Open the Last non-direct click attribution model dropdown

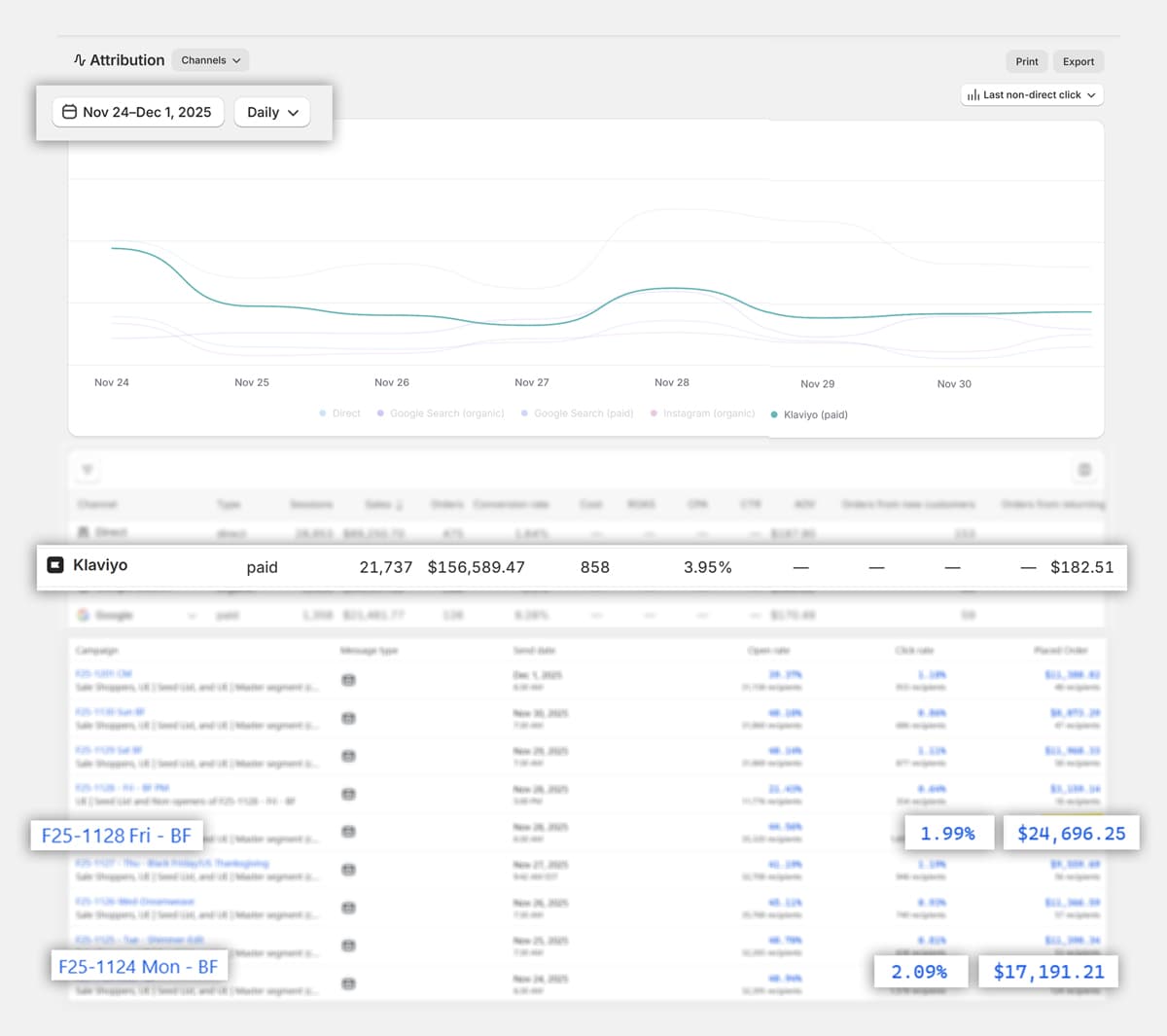pyautogui.click(x=1033, y=94)
